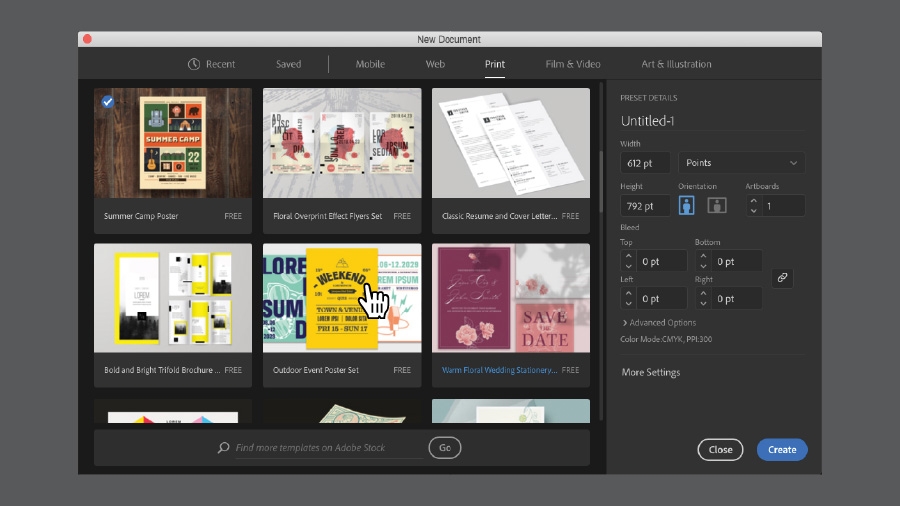Click the Recent clock icon

pyautogui.click(x=194, y=64)
